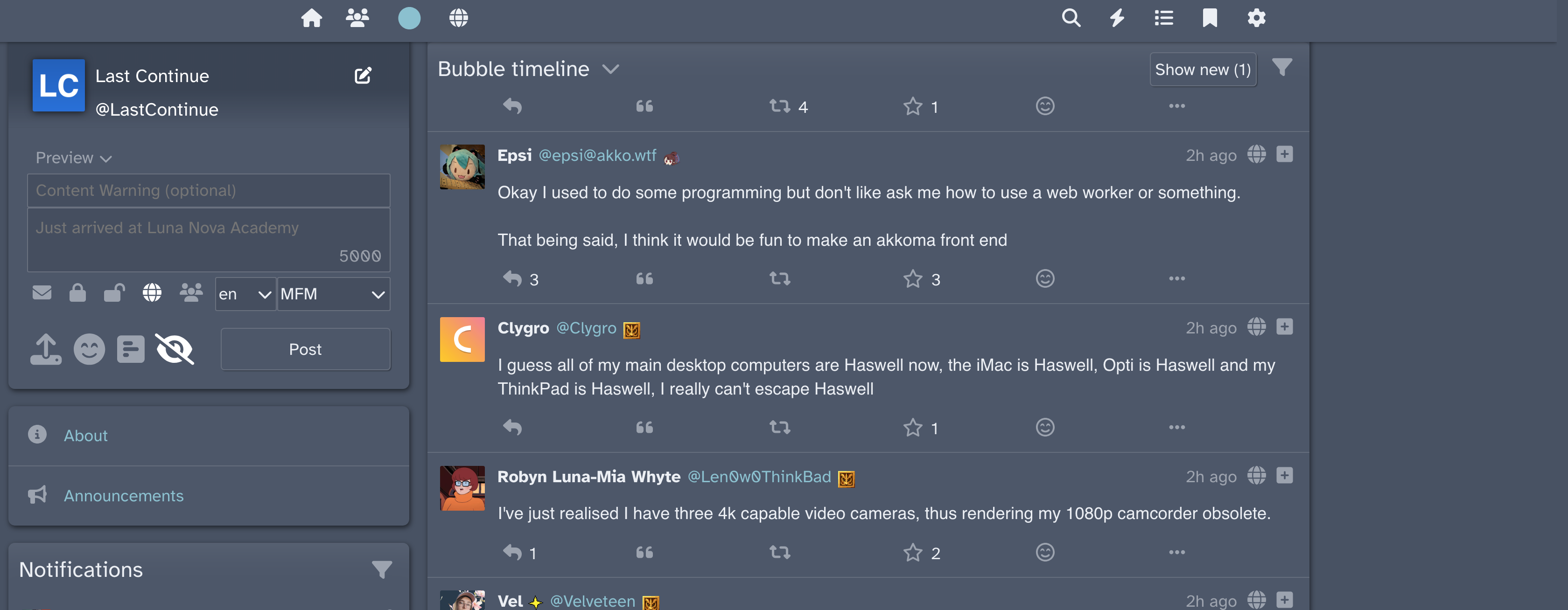This screenshot has width=1568, height=610.
Task: Expand the Bubble timeline selector chevron
Action: pos(610,69)
